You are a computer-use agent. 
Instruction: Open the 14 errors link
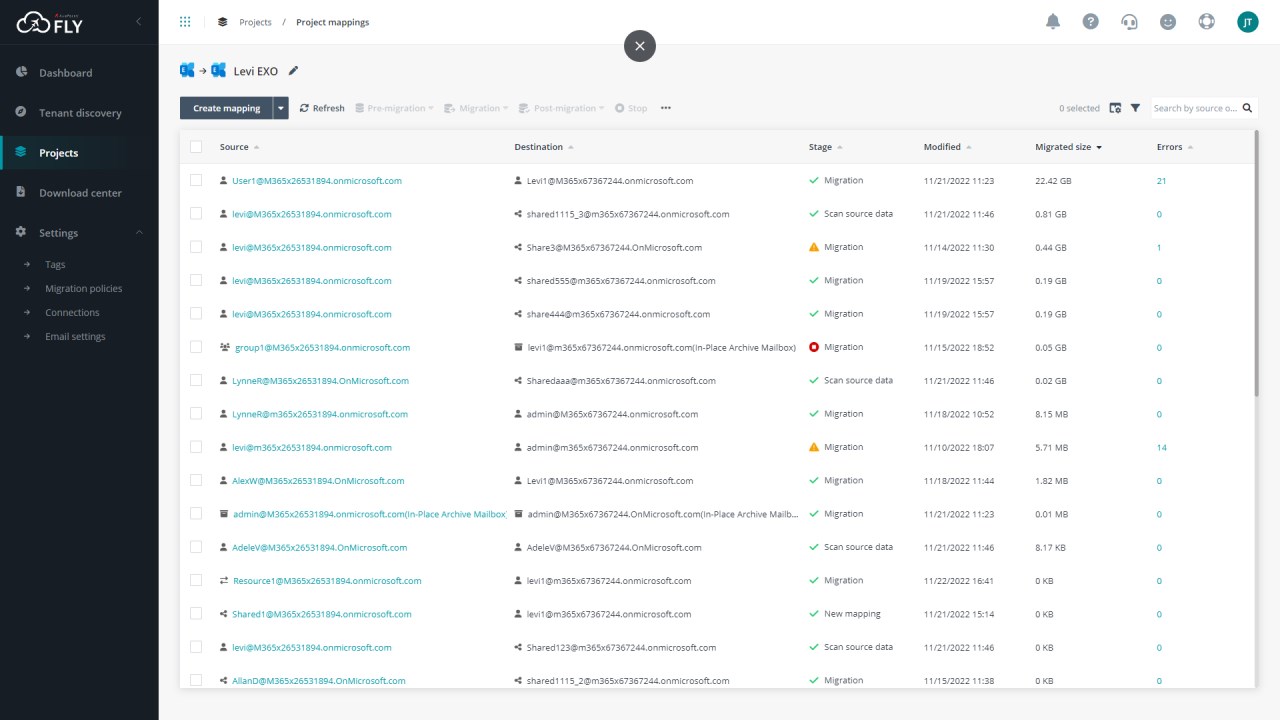coord(1161,447)
